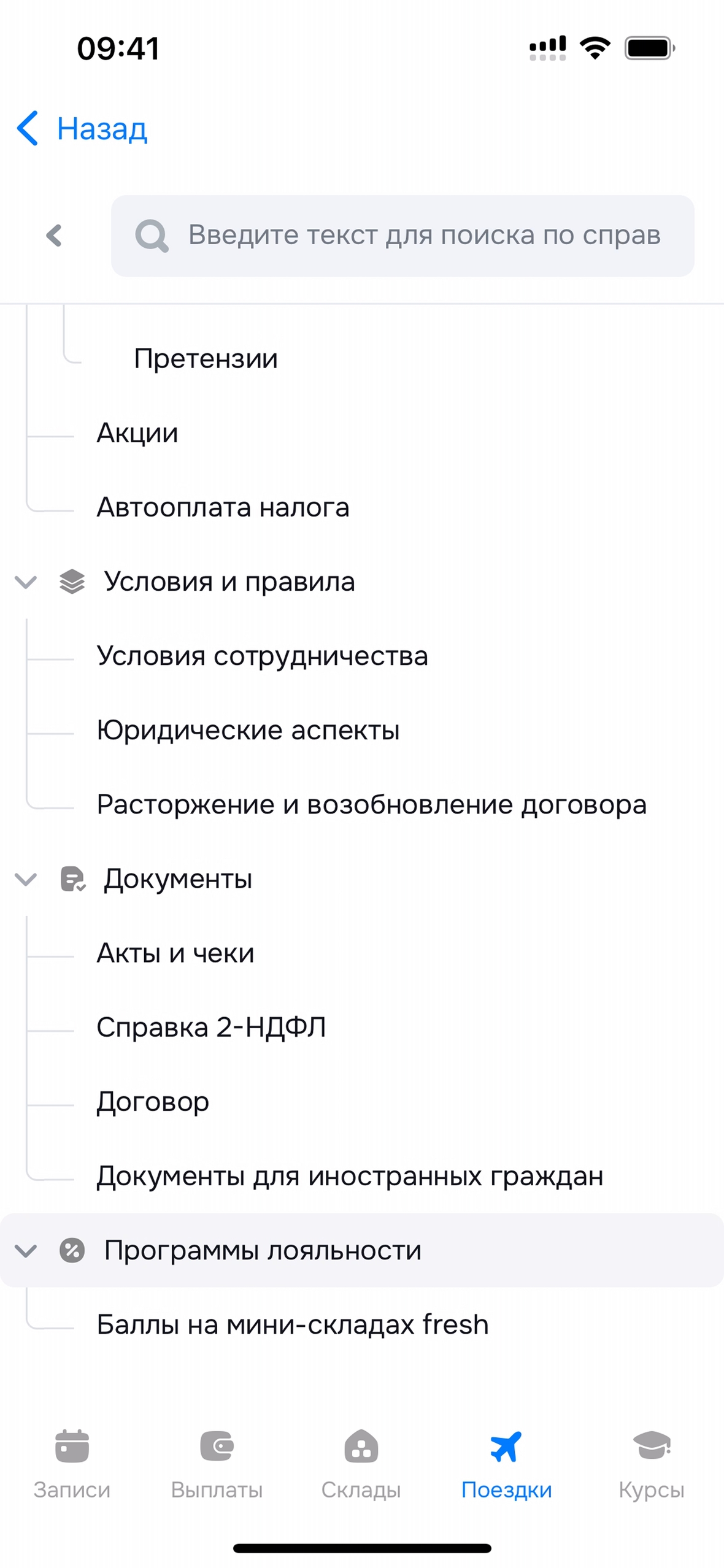The height and width of the screenshot is (1568, 724).
Task: Collapse the Документы section chevron
Action: (26, 879)
